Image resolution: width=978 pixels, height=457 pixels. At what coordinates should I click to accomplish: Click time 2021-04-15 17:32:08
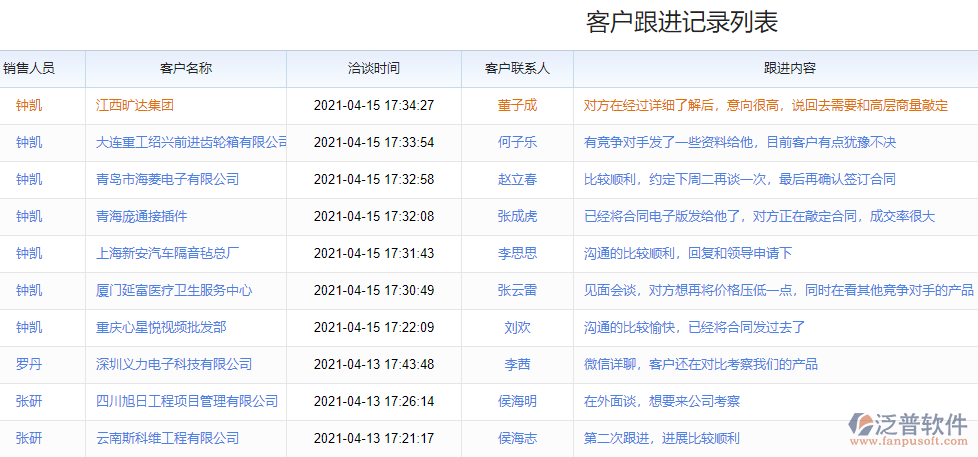pyautogui.click(x=374, y=216)
